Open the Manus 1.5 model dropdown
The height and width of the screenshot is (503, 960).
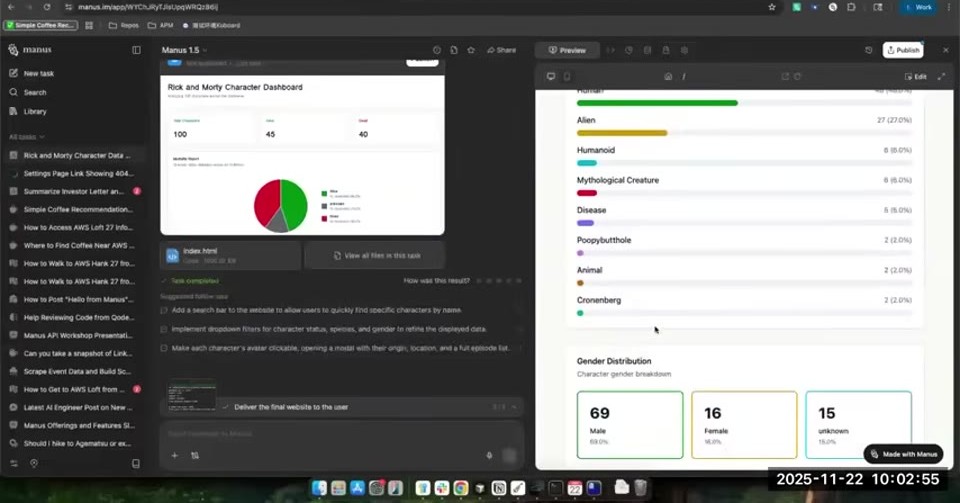[184, 50]
